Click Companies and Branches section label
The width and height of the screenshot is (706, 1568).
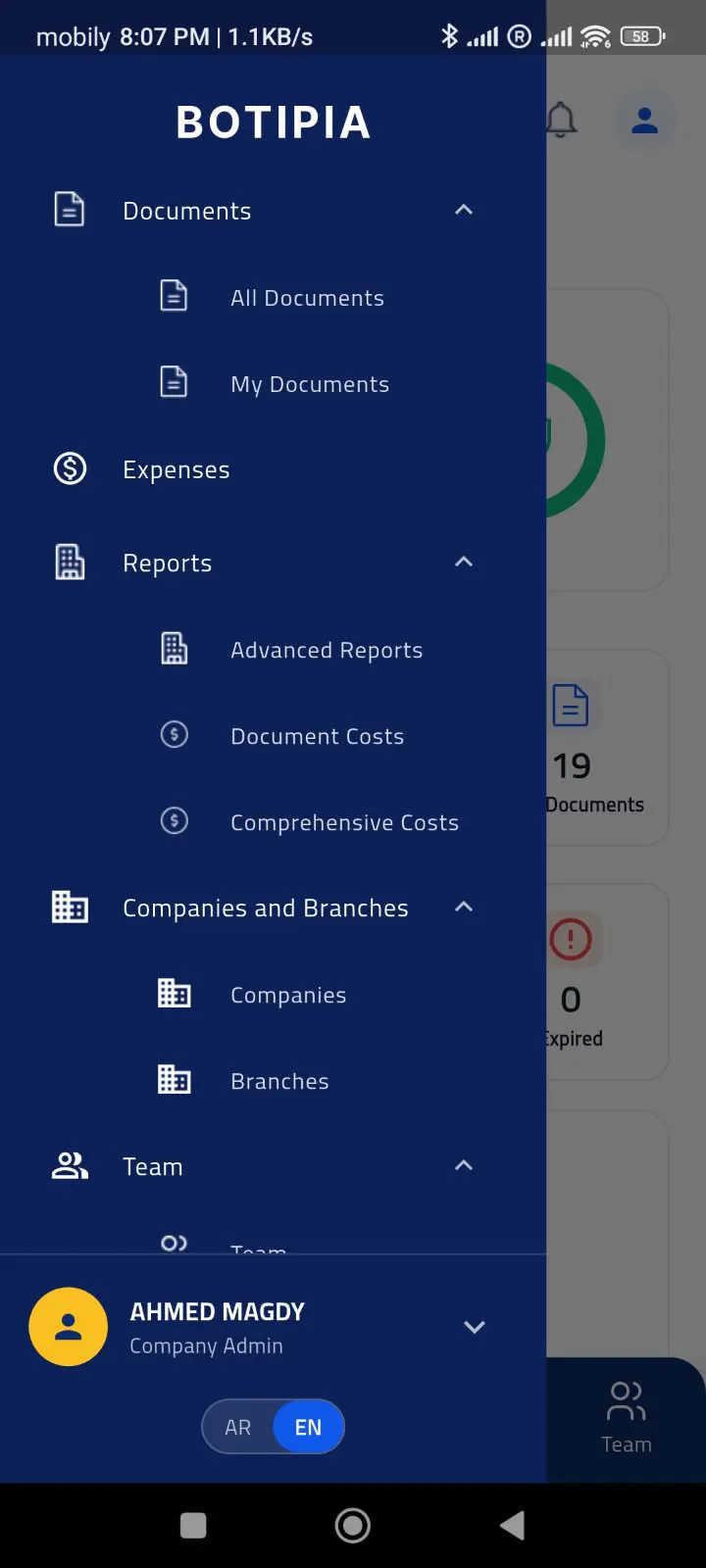265,908
